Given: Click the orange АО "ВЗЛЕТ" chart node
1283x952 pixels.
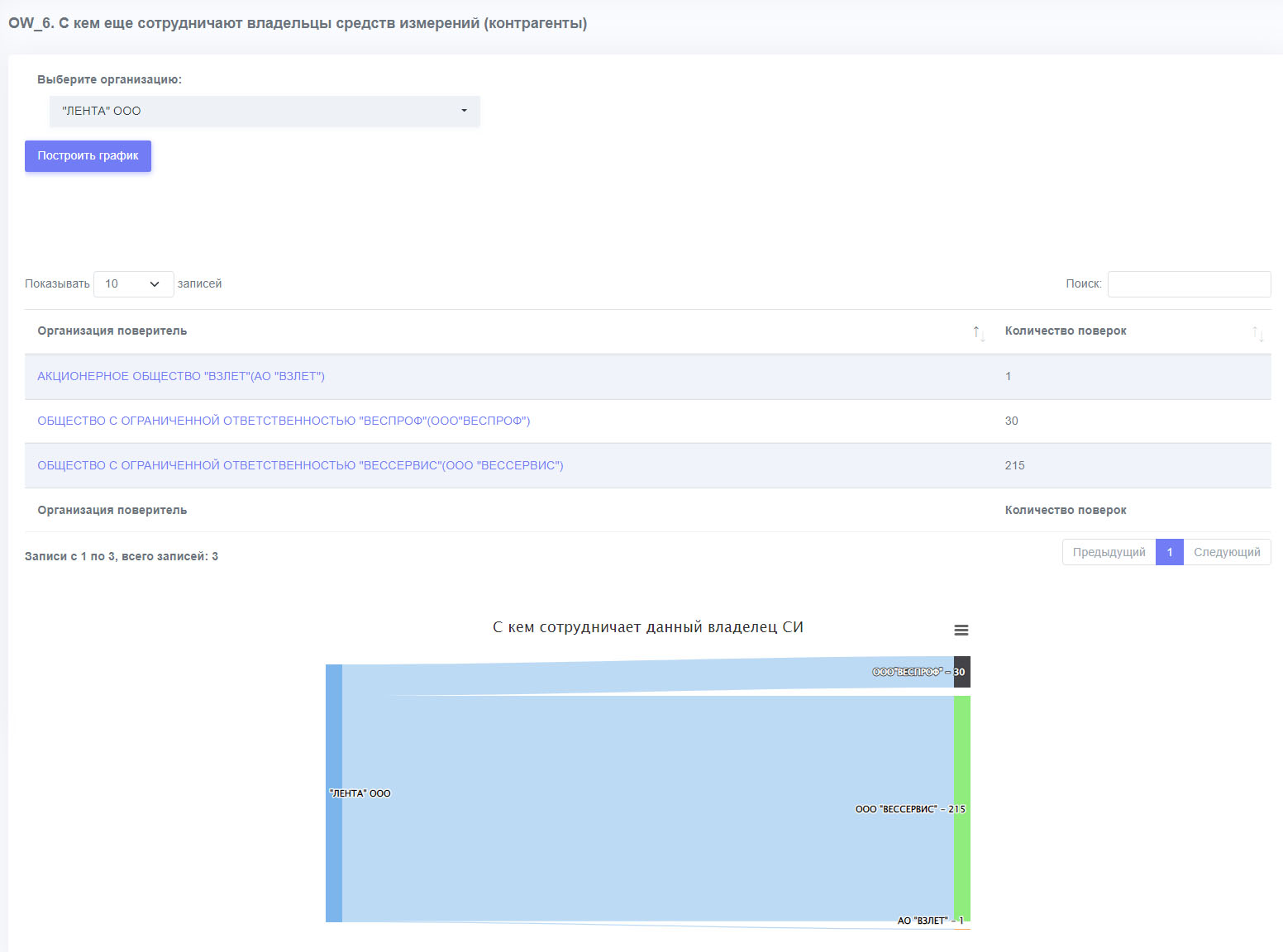Looking at the screenshot, I should coord(962,929).
